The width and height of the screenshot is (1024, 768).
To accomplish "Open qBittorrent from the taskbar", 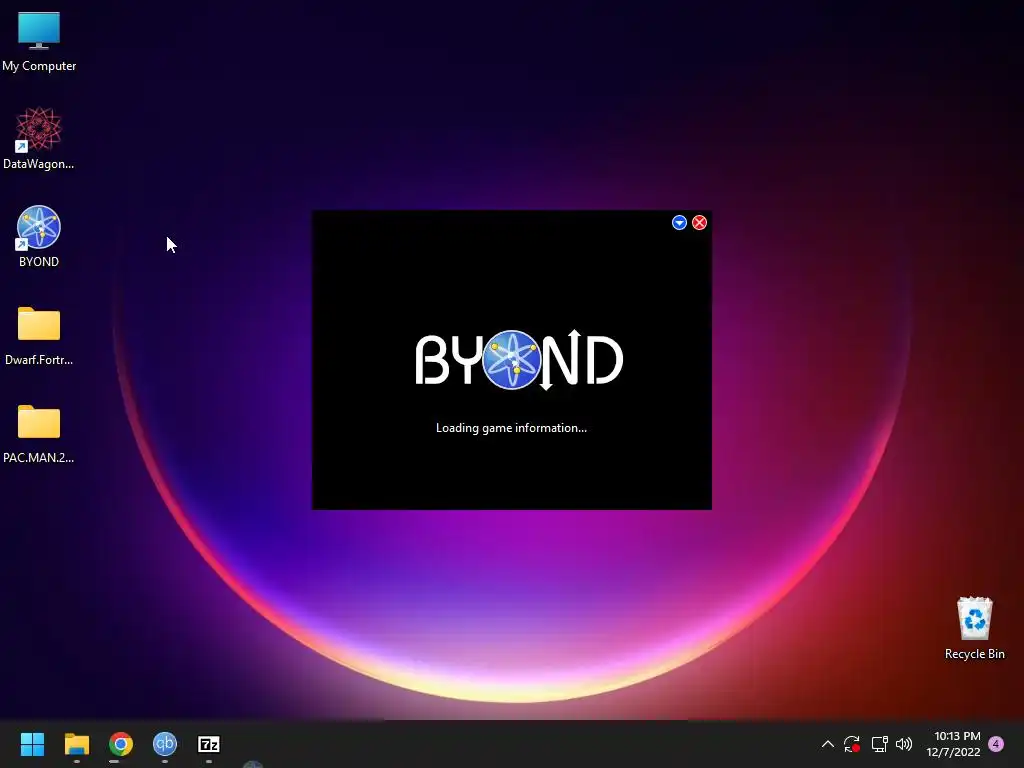I will pos(165,744).
